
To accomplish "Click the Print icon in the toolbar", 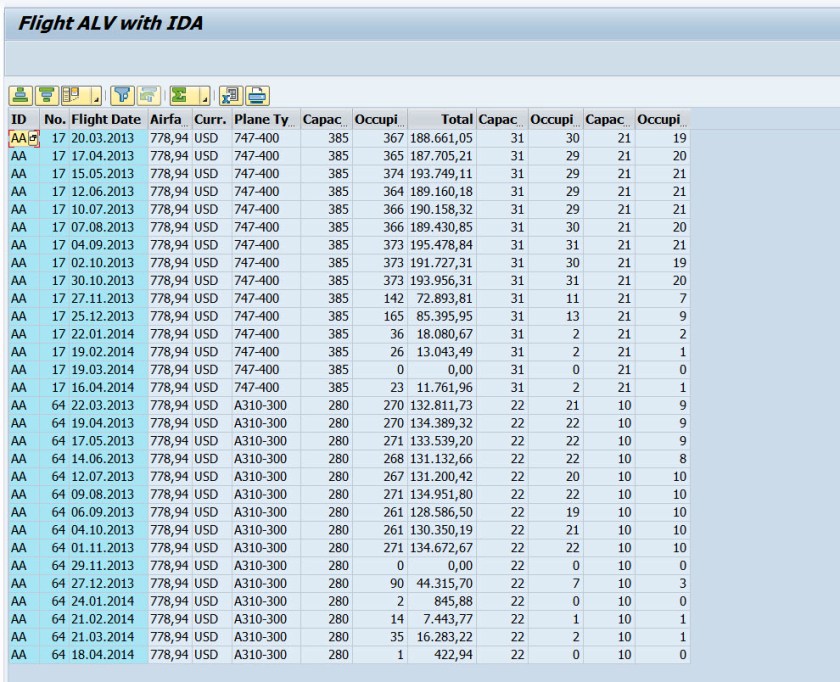I will coord(257,95).
